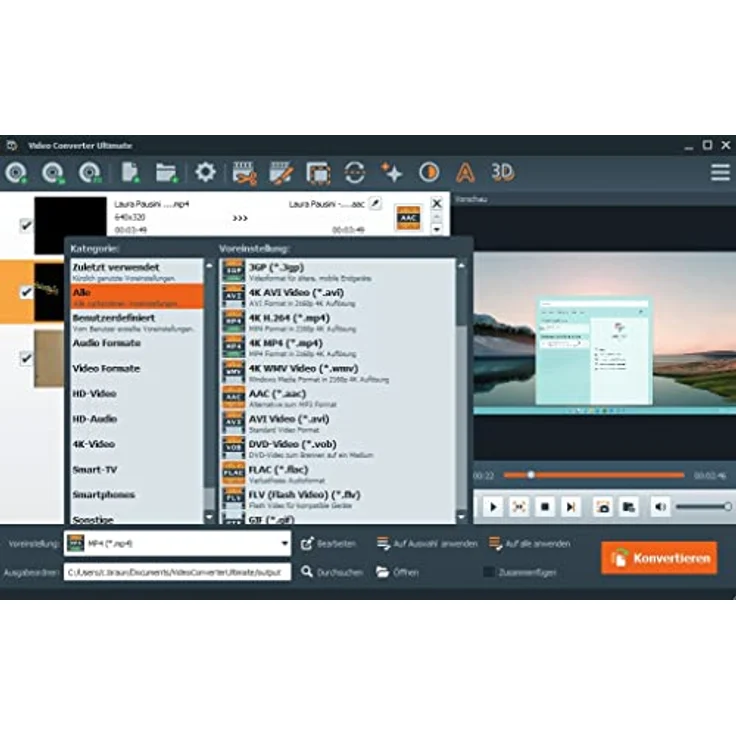Toggle checkbox for the Laura Pausini file
Screen dimensions: 736x736
26,225
